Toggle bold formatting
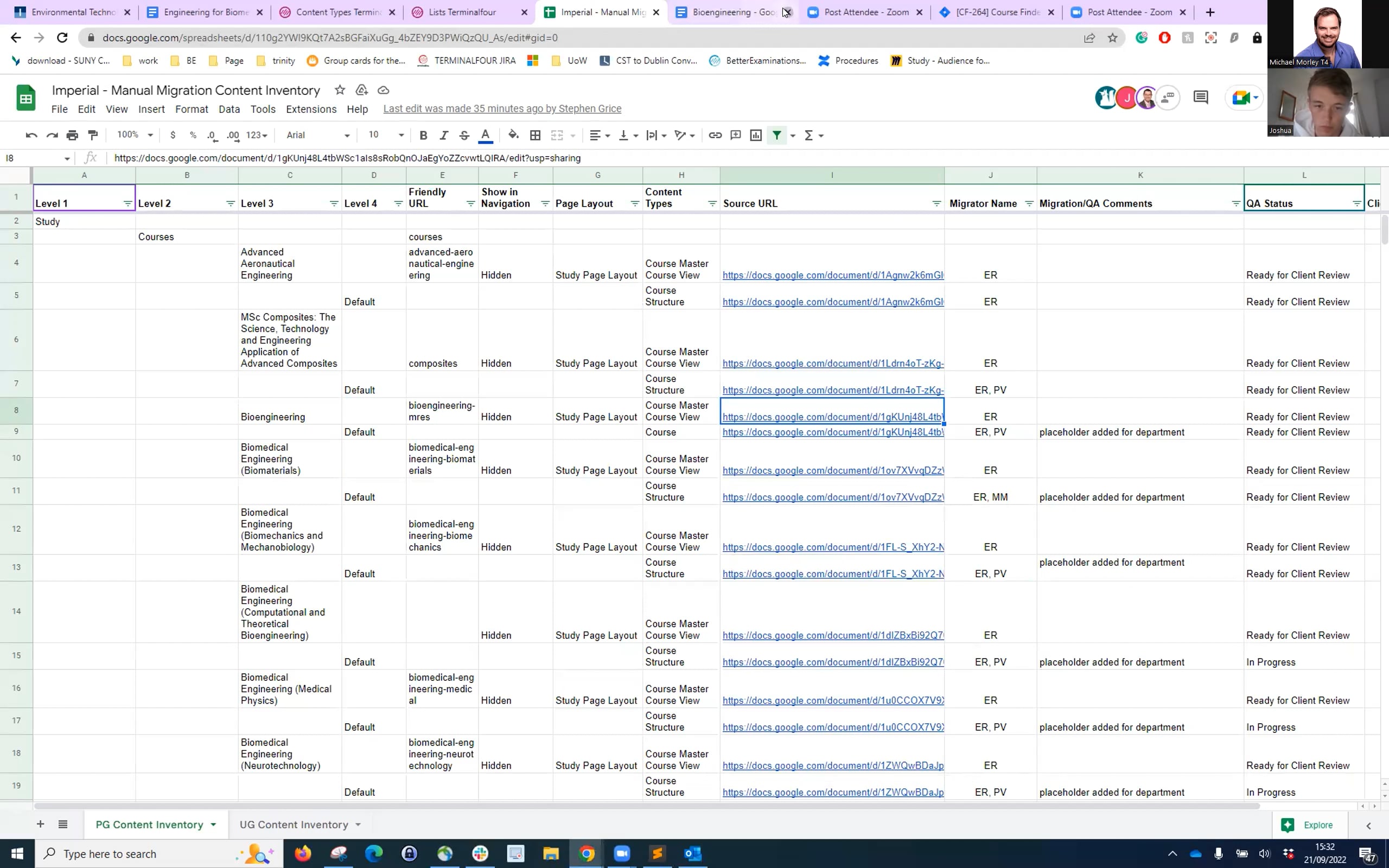 (x=424, y=135)
